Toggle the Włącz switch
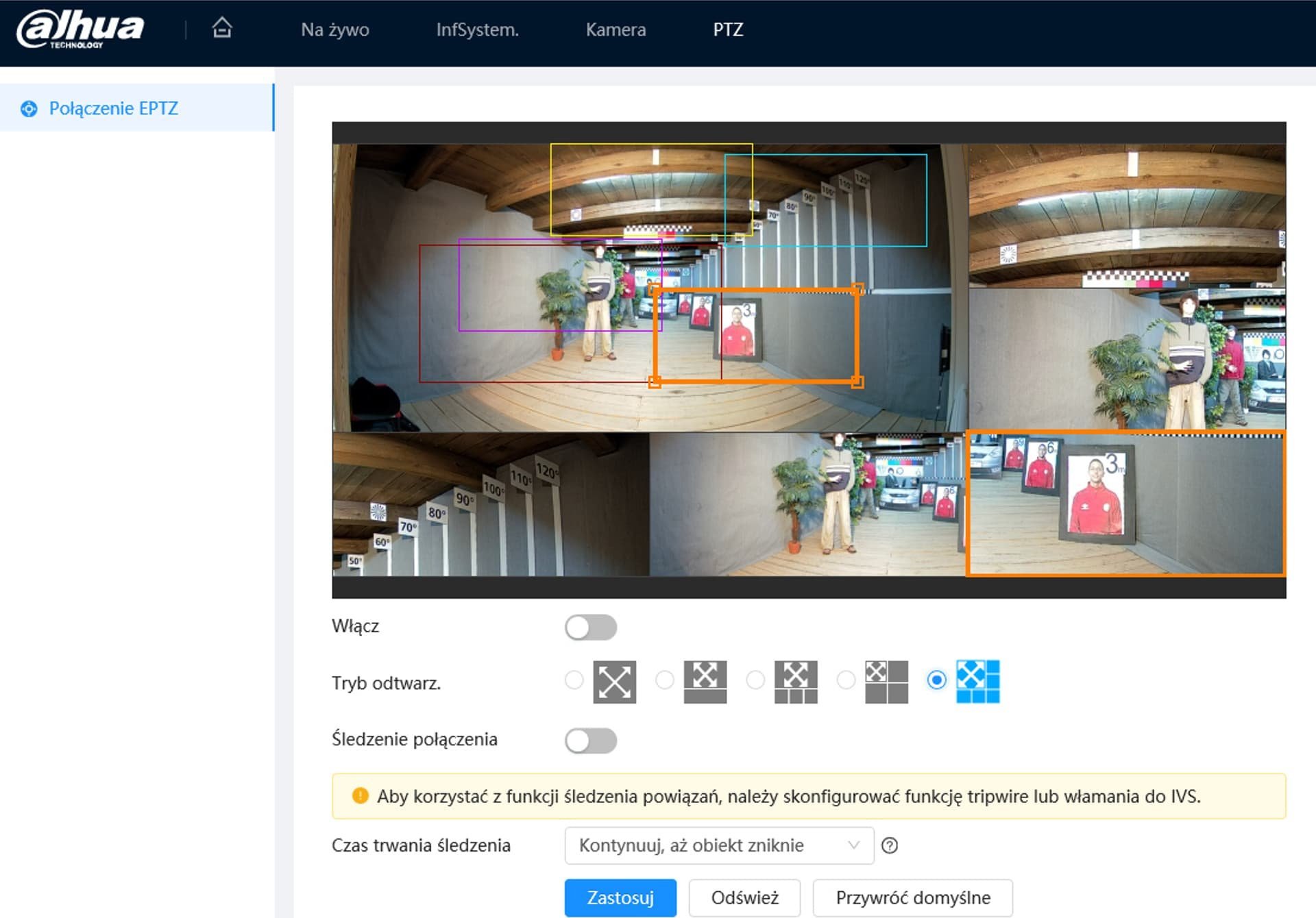1316x918 pixels. 590,627
